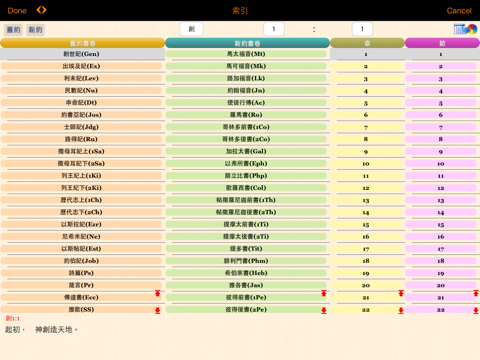Click the 新約書卷 column header
The width and height of the screenshot is (480, 360).
tap(247, 43)
